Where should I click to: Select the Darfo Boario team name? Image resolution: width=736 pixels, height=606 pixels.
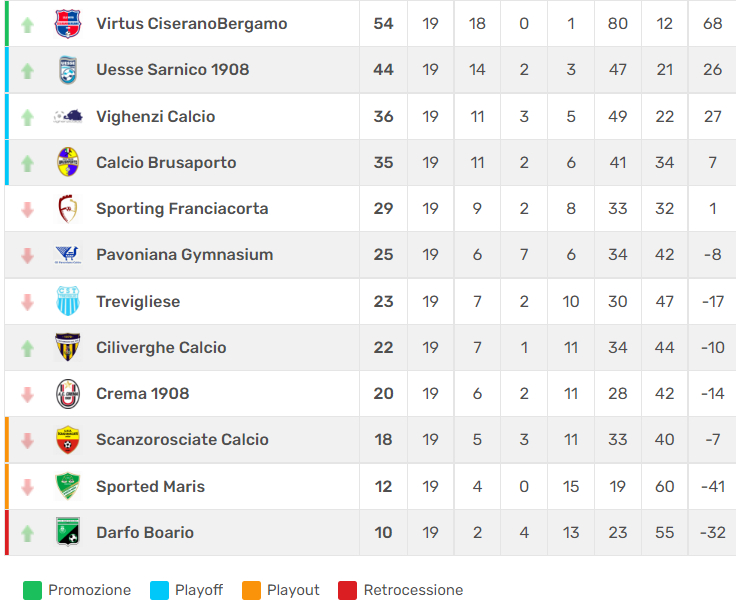(x=145, y=532)
